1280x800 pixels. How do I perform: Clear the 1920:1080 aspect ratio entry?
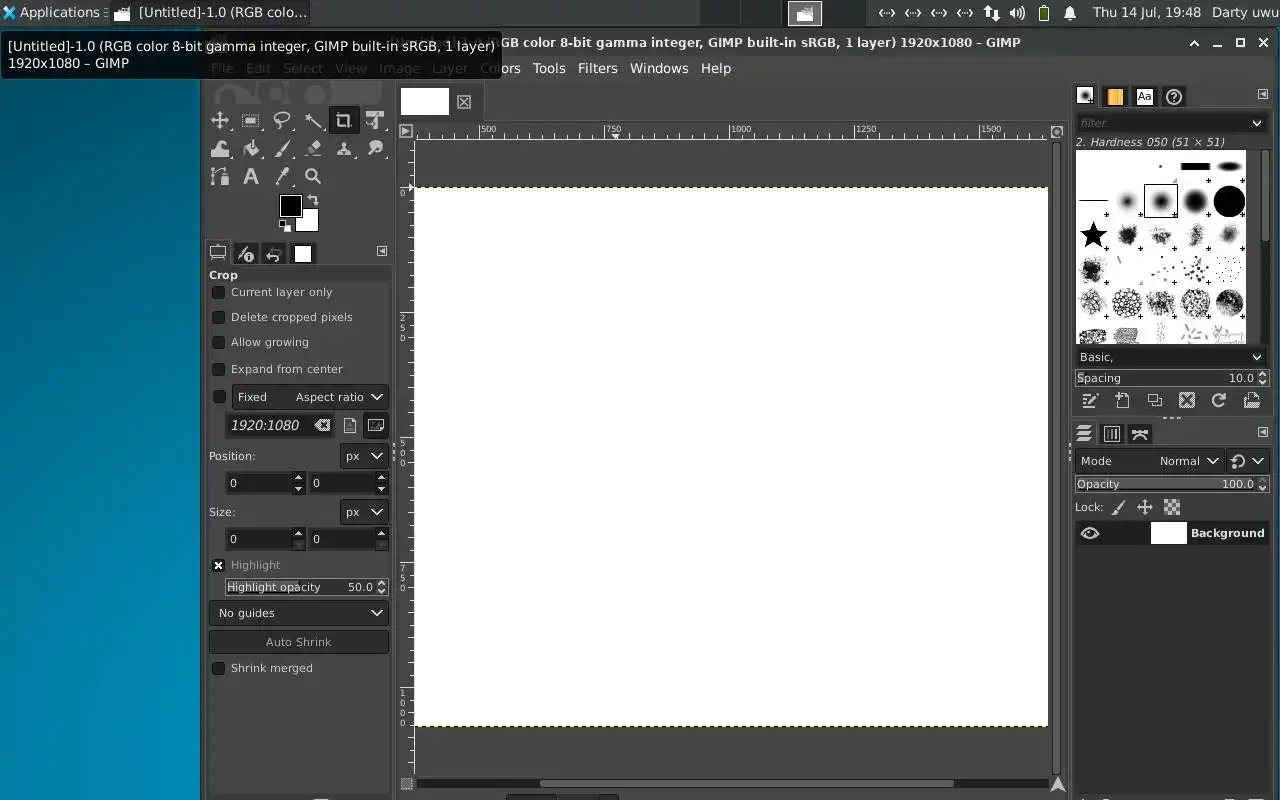[x=322, y=425]
